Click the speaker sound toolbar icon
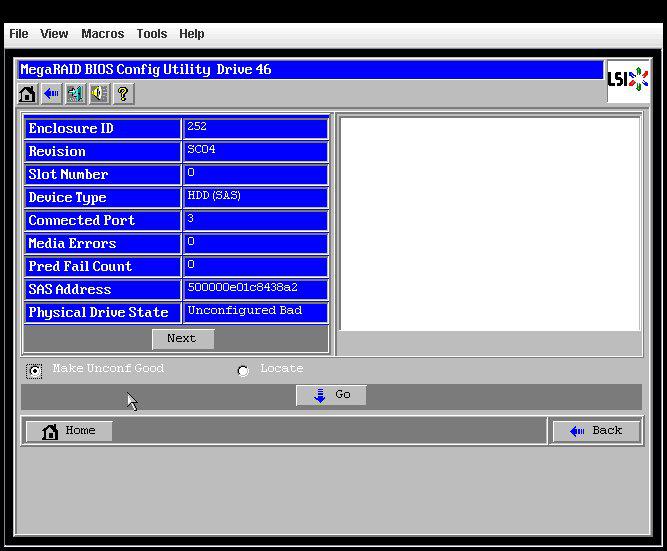The image size is (667, 551). click(99, 94)
